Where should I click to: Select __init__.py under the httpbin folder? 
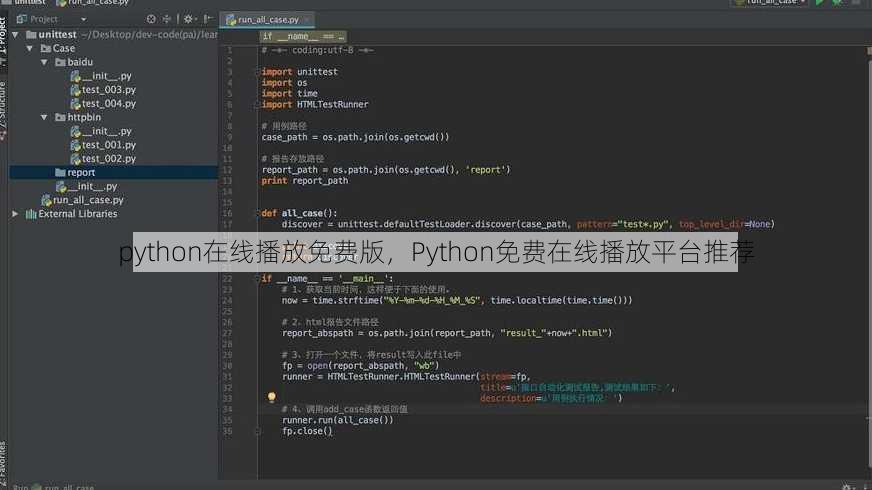pyautogui.click(x=107, y=131)
